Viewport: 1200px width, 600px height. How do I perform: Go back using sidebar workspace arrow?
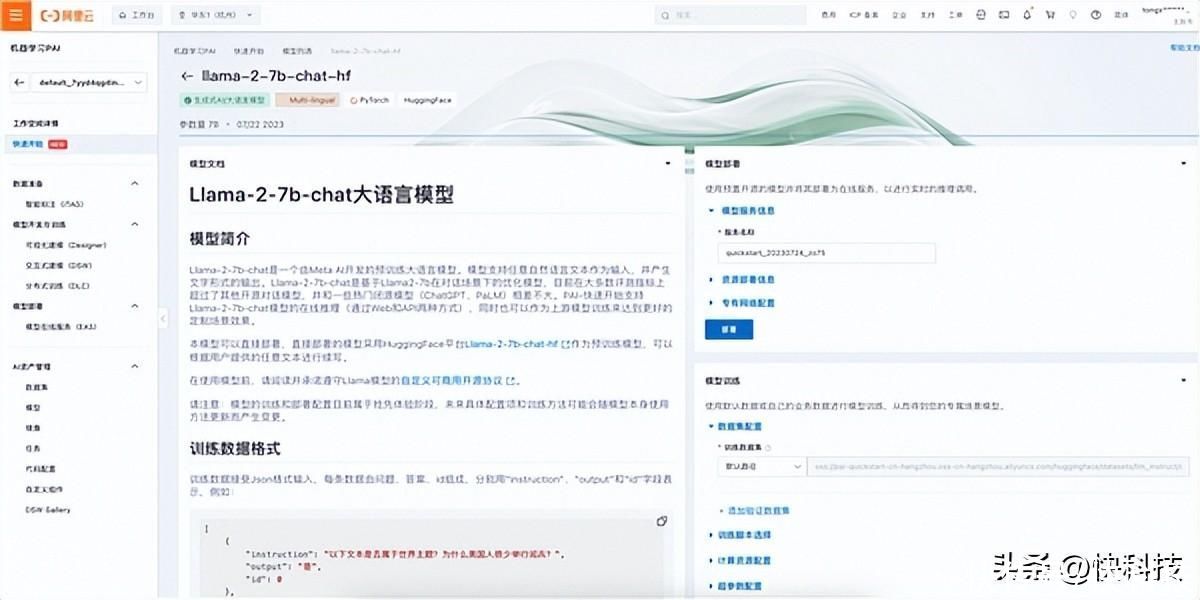[x=19, y=83]
